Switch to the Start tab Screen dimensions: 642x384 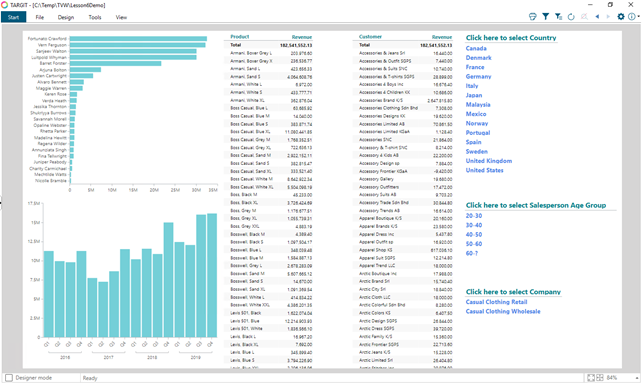14,17
